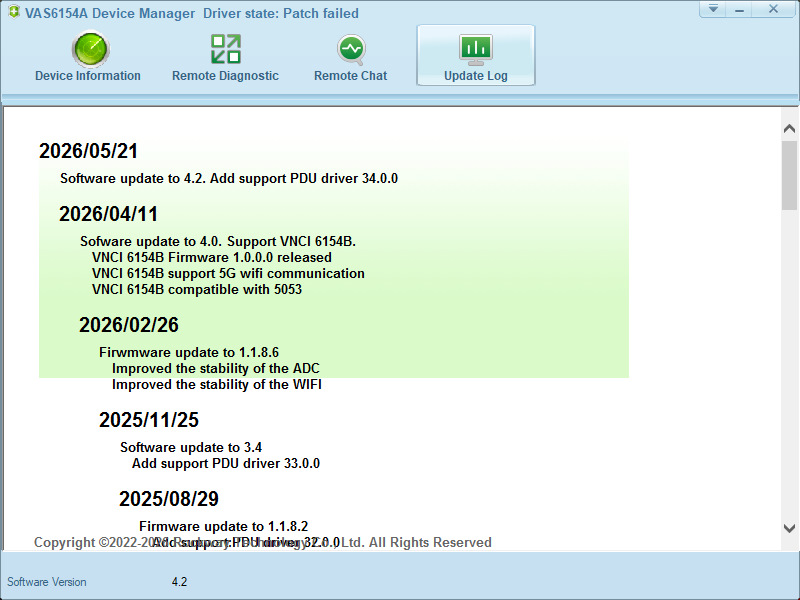Minimize the Device Manager window
The image size is (800, 600).
coord(739,9)
